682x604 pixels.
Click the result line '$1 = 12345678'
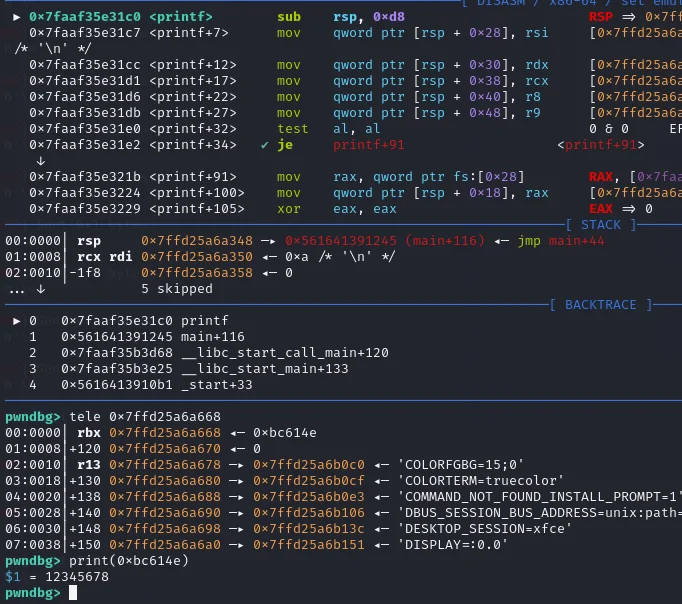pos(54,577)
